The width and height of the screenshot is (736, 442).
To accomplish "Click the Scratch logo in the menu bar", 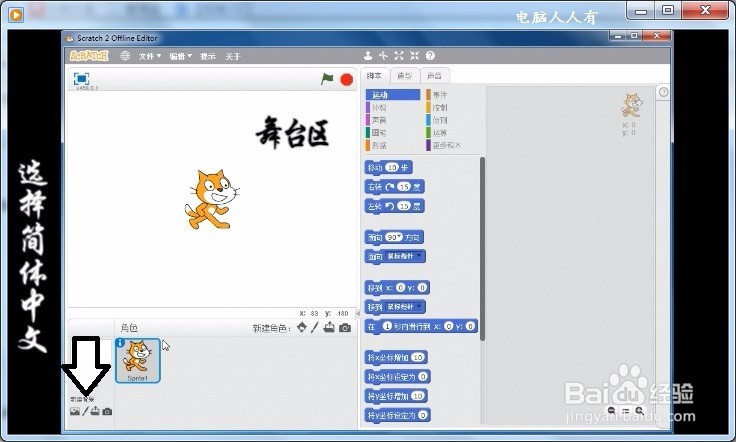I will (x=89, y=56).
